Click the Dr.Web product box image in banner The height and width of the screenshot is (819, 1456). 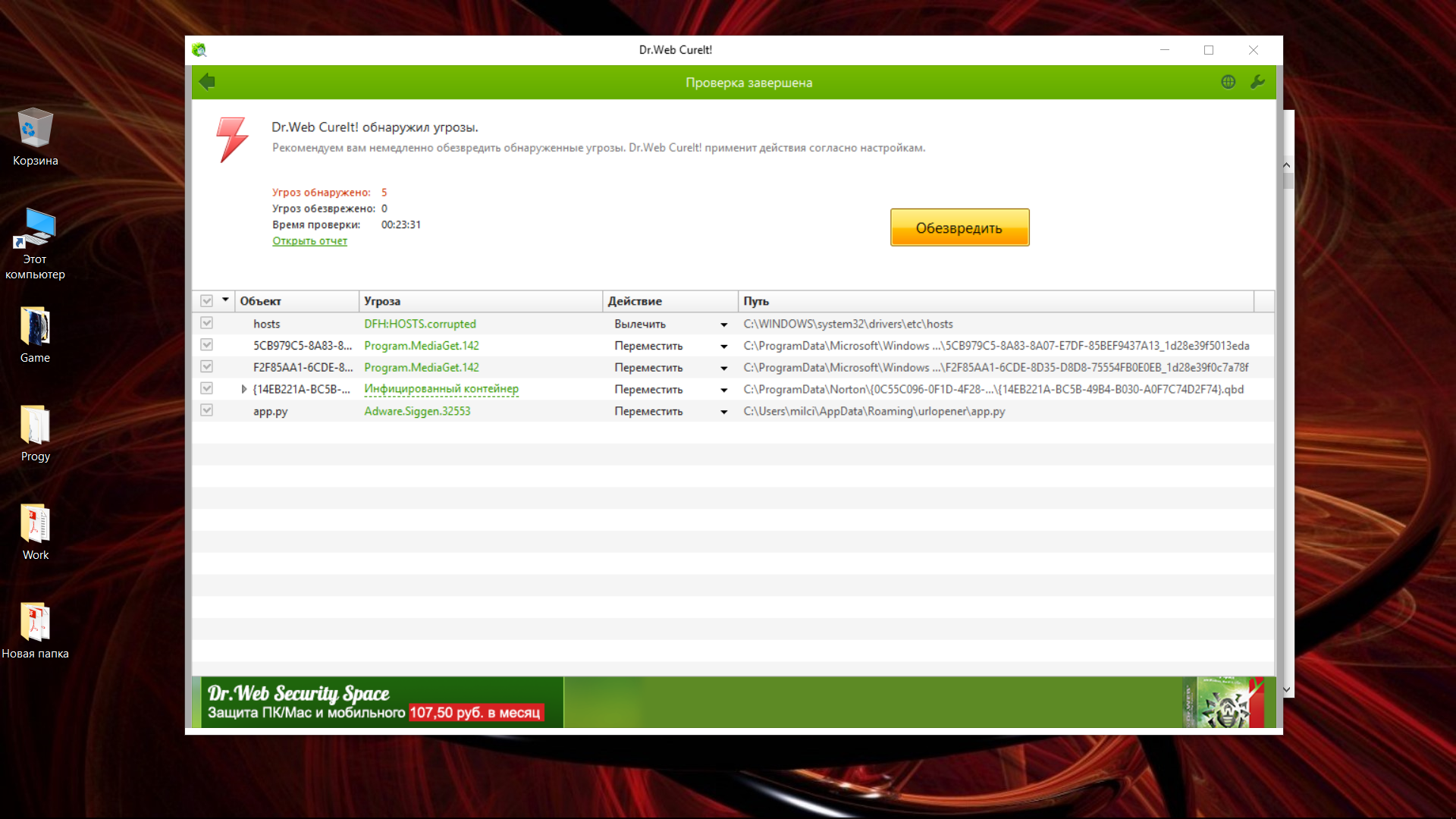point(1222,702)
